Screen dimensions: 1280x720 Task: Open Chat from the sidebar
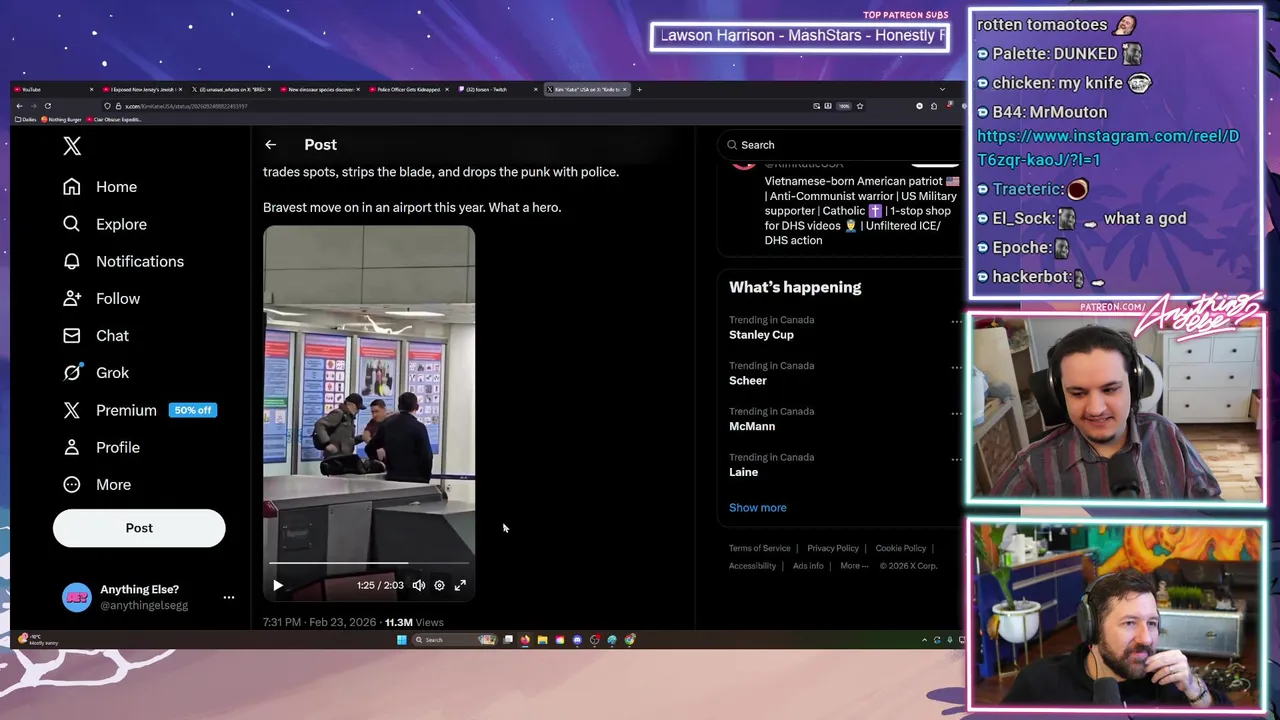coord(96,335)
